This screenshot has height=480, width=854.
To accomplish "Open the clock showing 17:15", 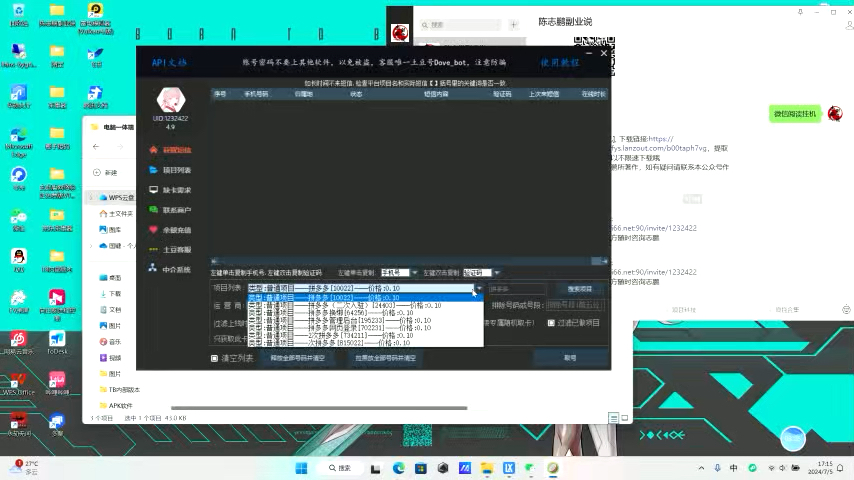I will (x=820, y=467).
